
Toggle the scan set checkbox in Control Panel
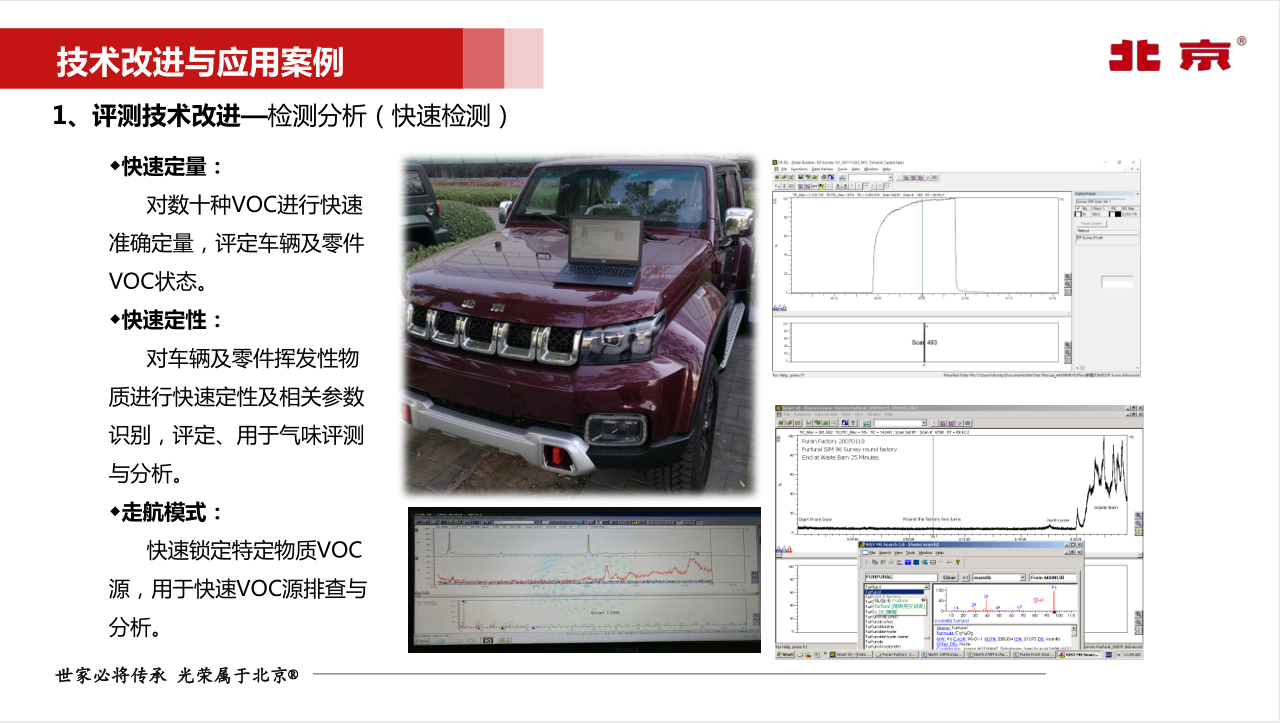coord(1077,208)
